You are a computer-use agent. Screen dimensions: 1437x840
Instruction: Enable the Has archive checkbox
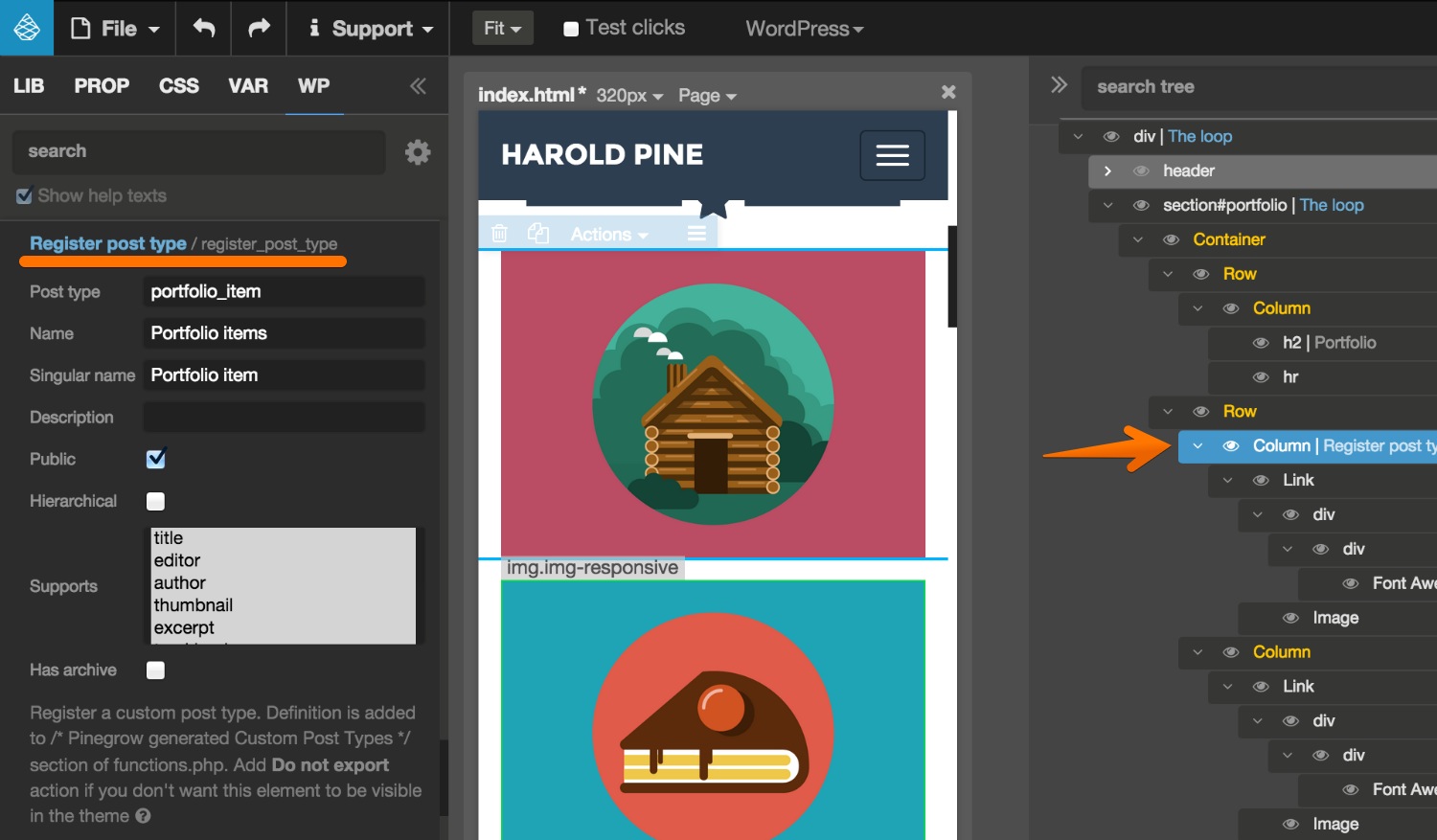point(155,670)
